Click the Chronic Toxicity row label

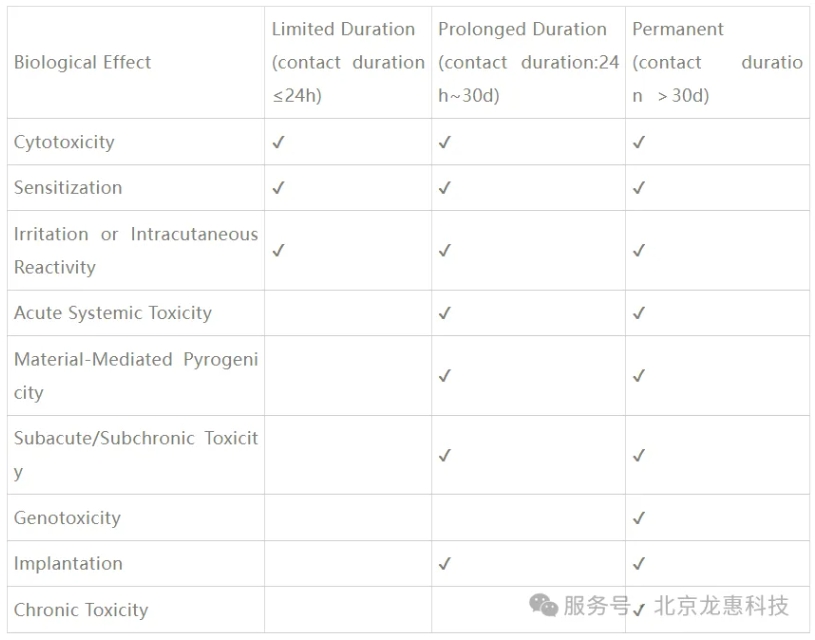pyautogui.click(x=81, y=610)
